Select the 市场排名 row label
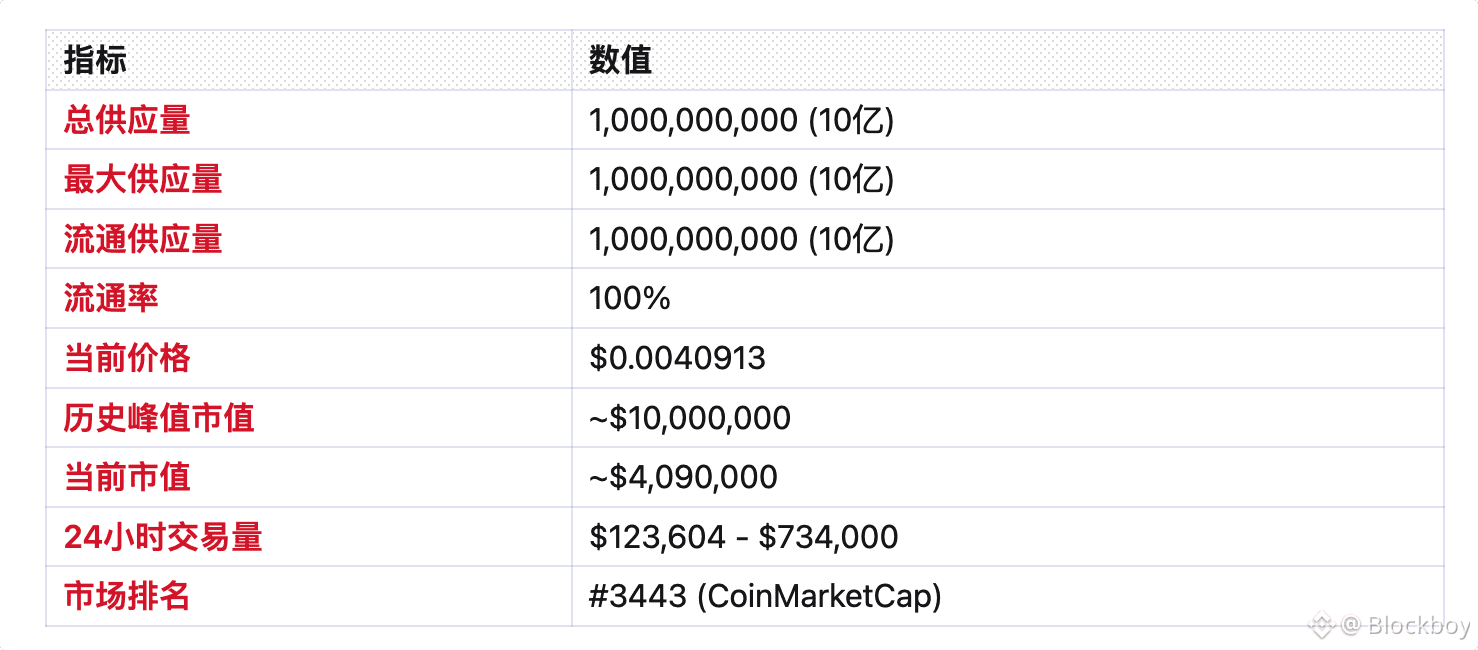Viewport: 1478px width, 650px height. pos(127,596)
